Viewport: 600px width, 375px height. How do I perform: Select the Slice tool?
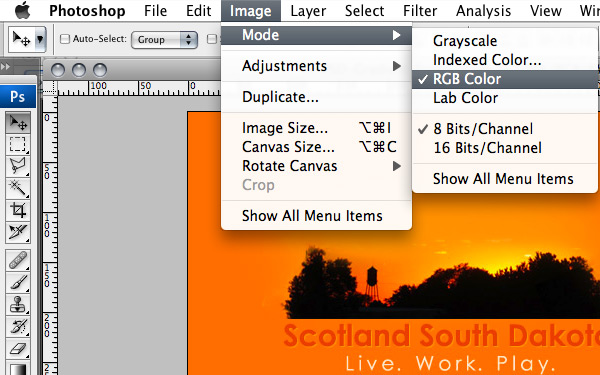[18, 232]
